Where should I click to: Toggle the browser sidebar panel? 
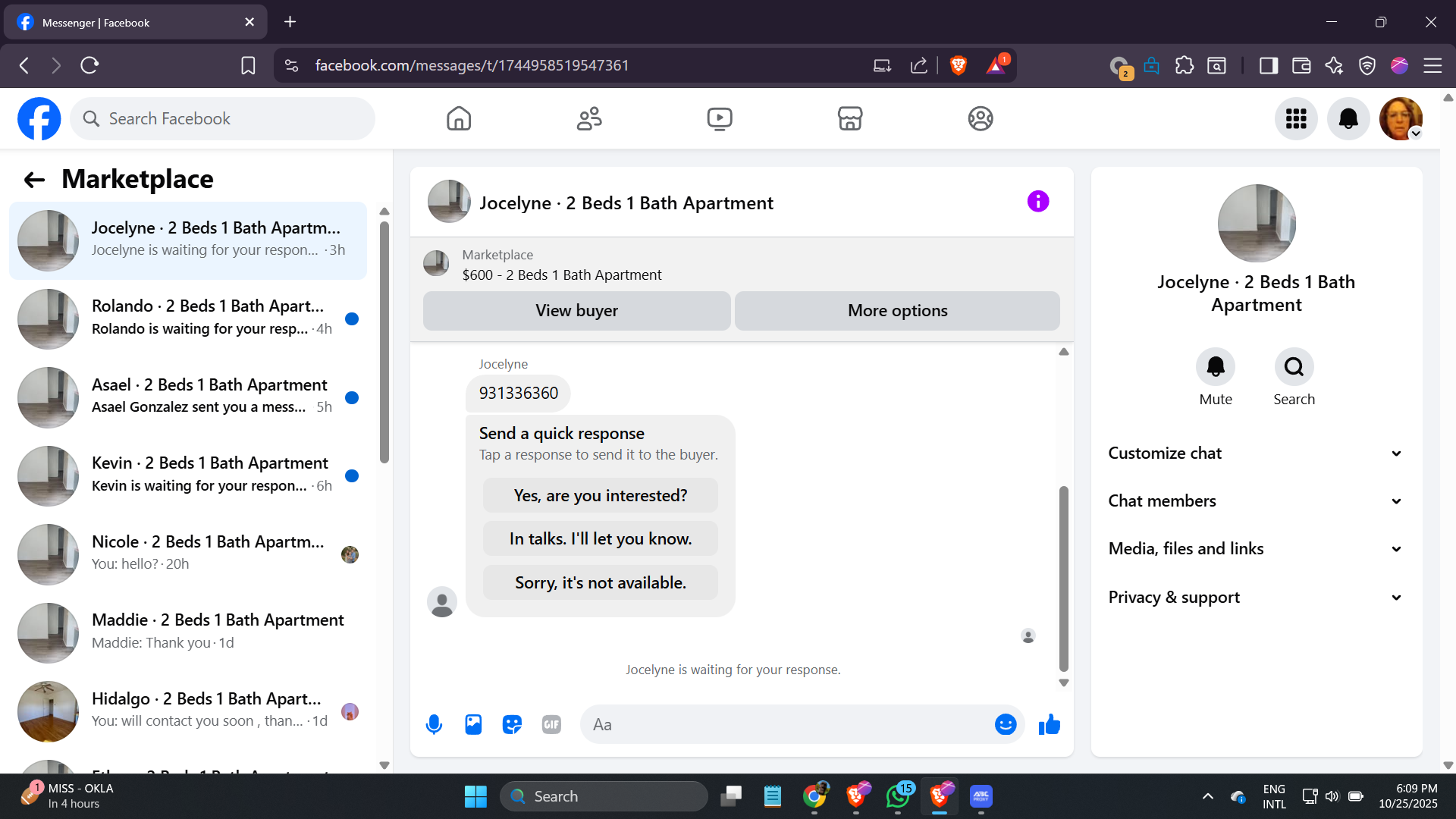pos(1268,66)
